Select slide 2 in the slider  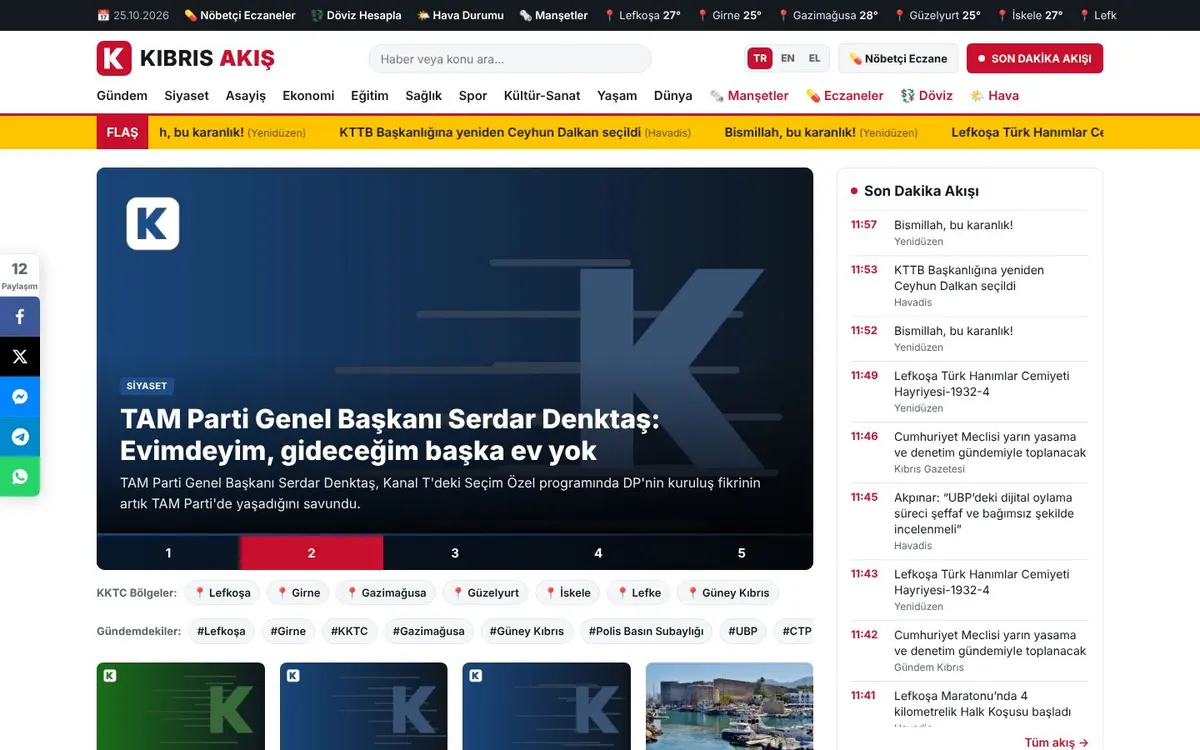click(311, 553)
